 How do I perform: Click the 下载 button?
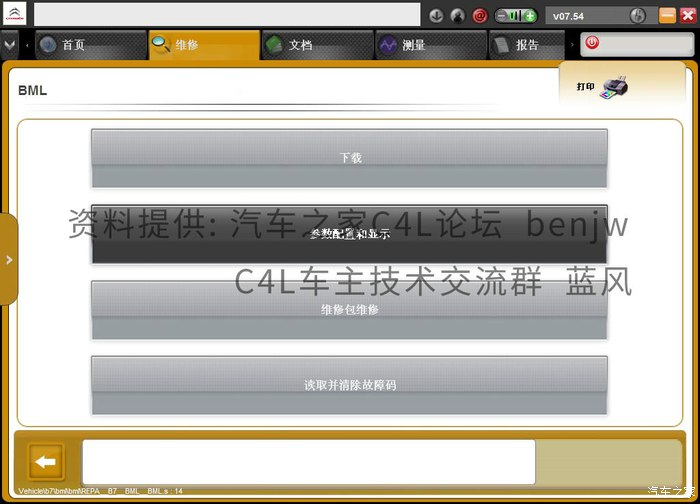pyautogui.click(x=349, y=158)
